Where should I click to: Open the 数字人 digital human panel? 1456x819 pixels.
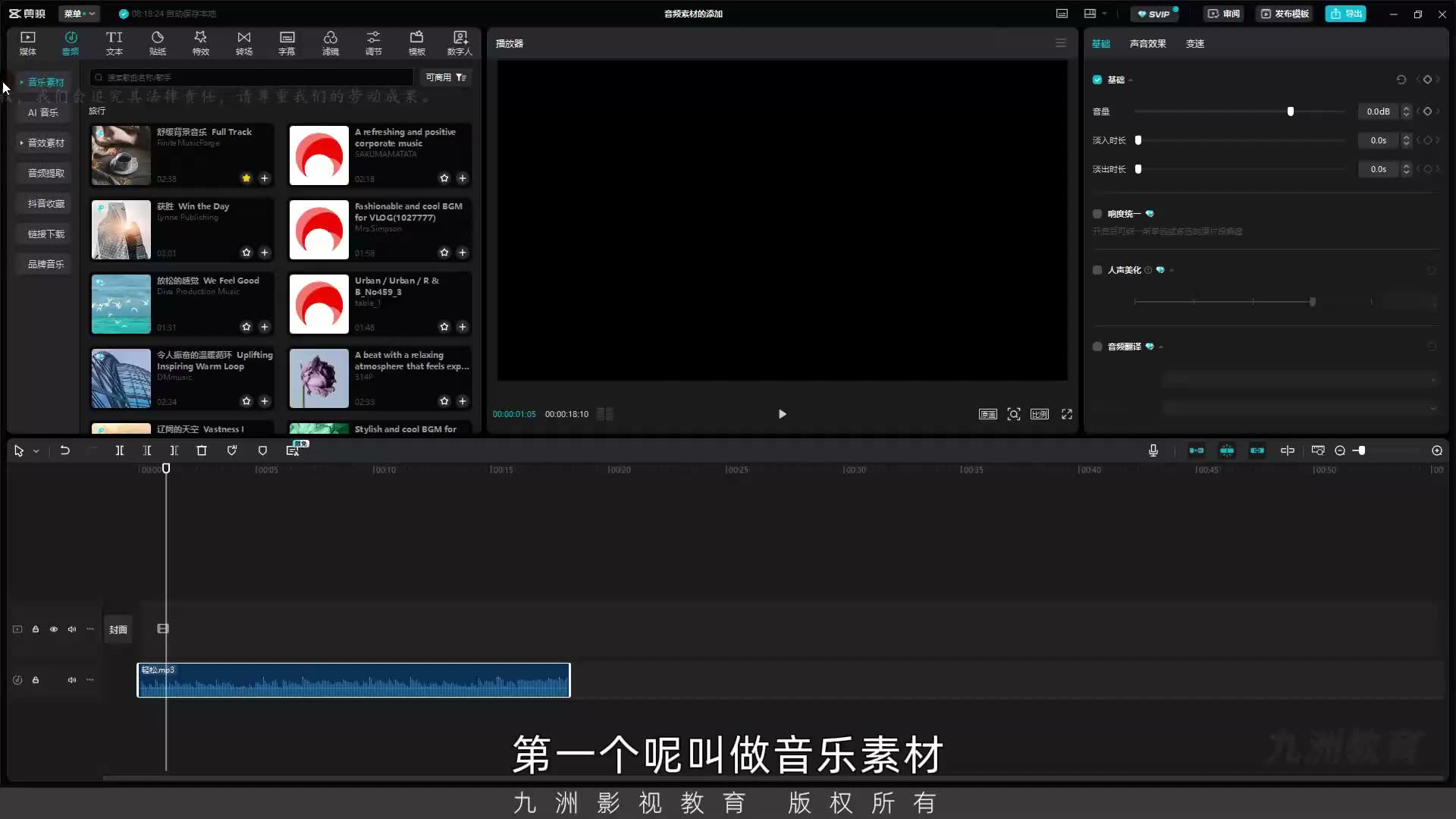pyautogui.click(x=460, y=43)
